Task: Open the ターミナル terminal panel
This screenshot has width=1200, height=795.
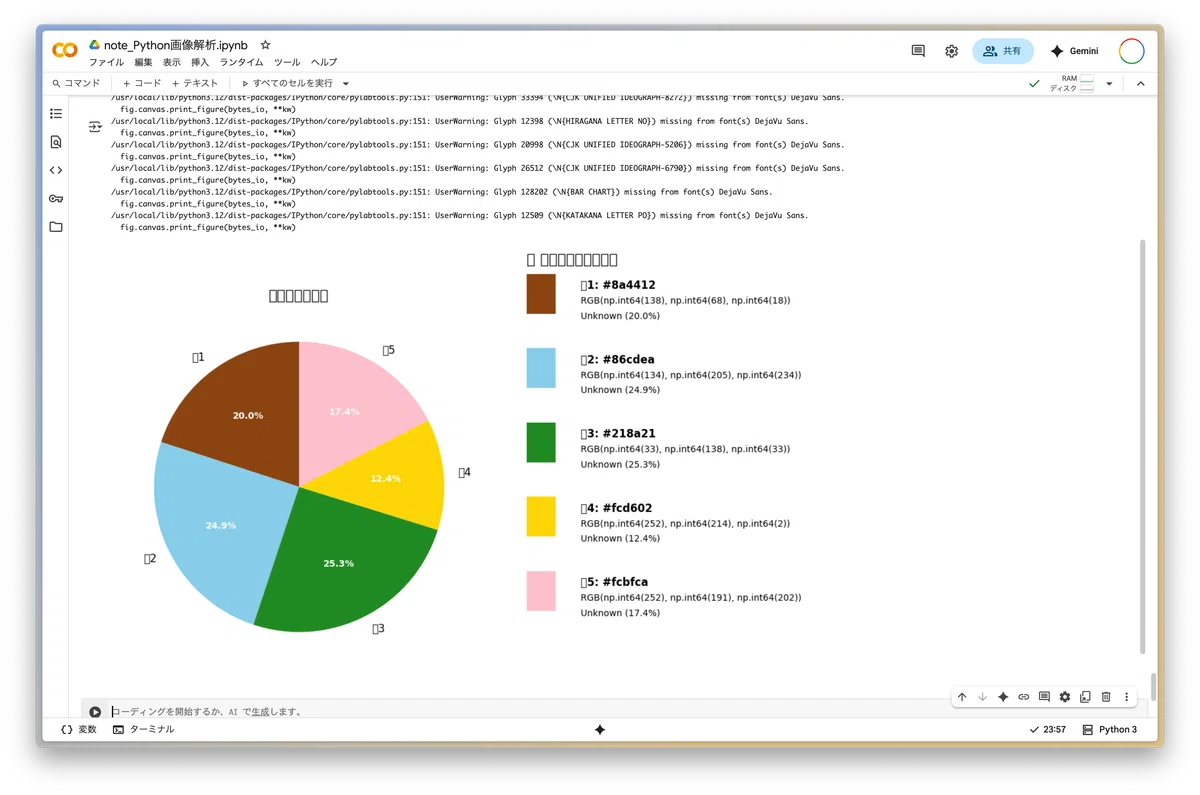Action: (x=143, y=730)
